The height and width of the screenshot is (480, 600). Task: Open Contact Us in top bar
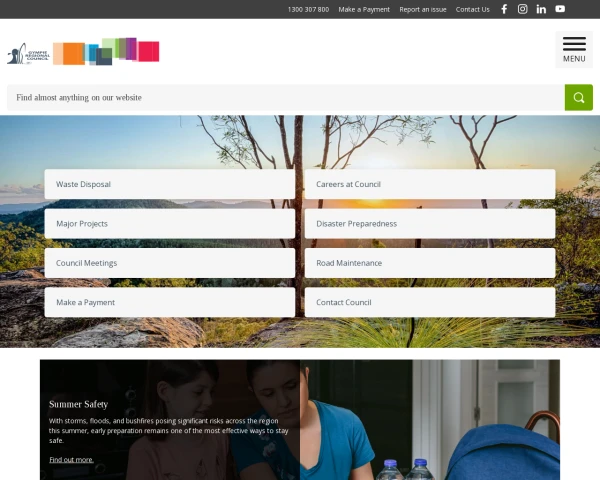[473, 10]
